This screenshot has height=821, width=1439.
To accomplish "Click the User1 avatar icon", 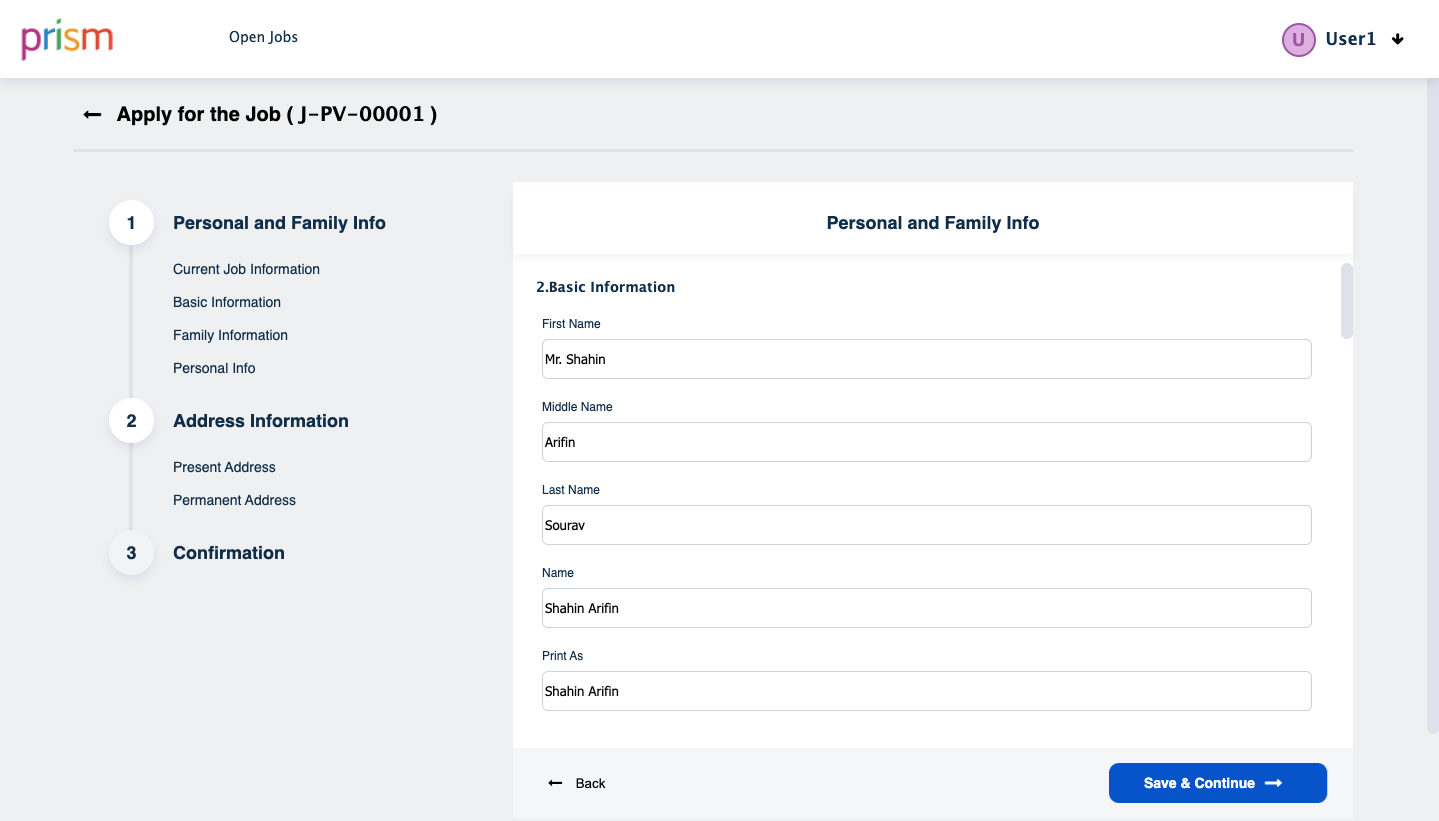I will point(1298,39).
